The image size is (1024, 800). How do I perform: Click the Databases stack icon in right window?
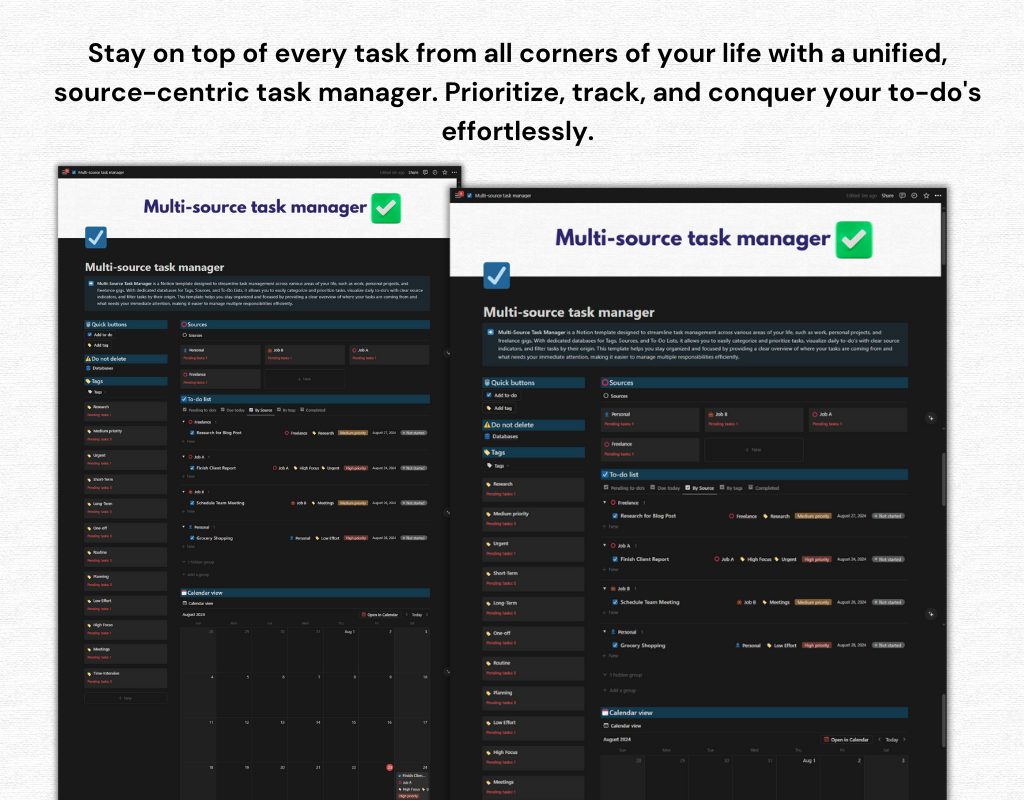click(x=487, y=436)
